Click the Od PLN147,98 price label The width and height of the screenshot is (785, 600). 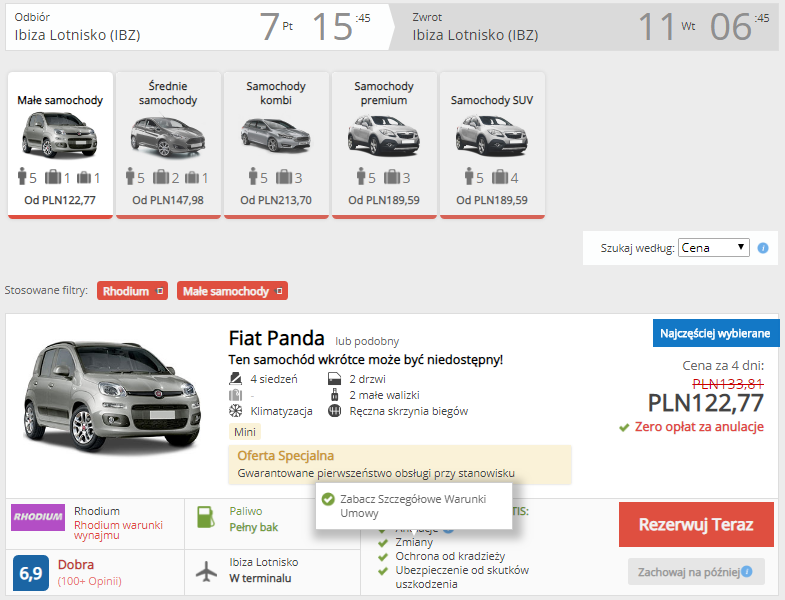[168, 200]
